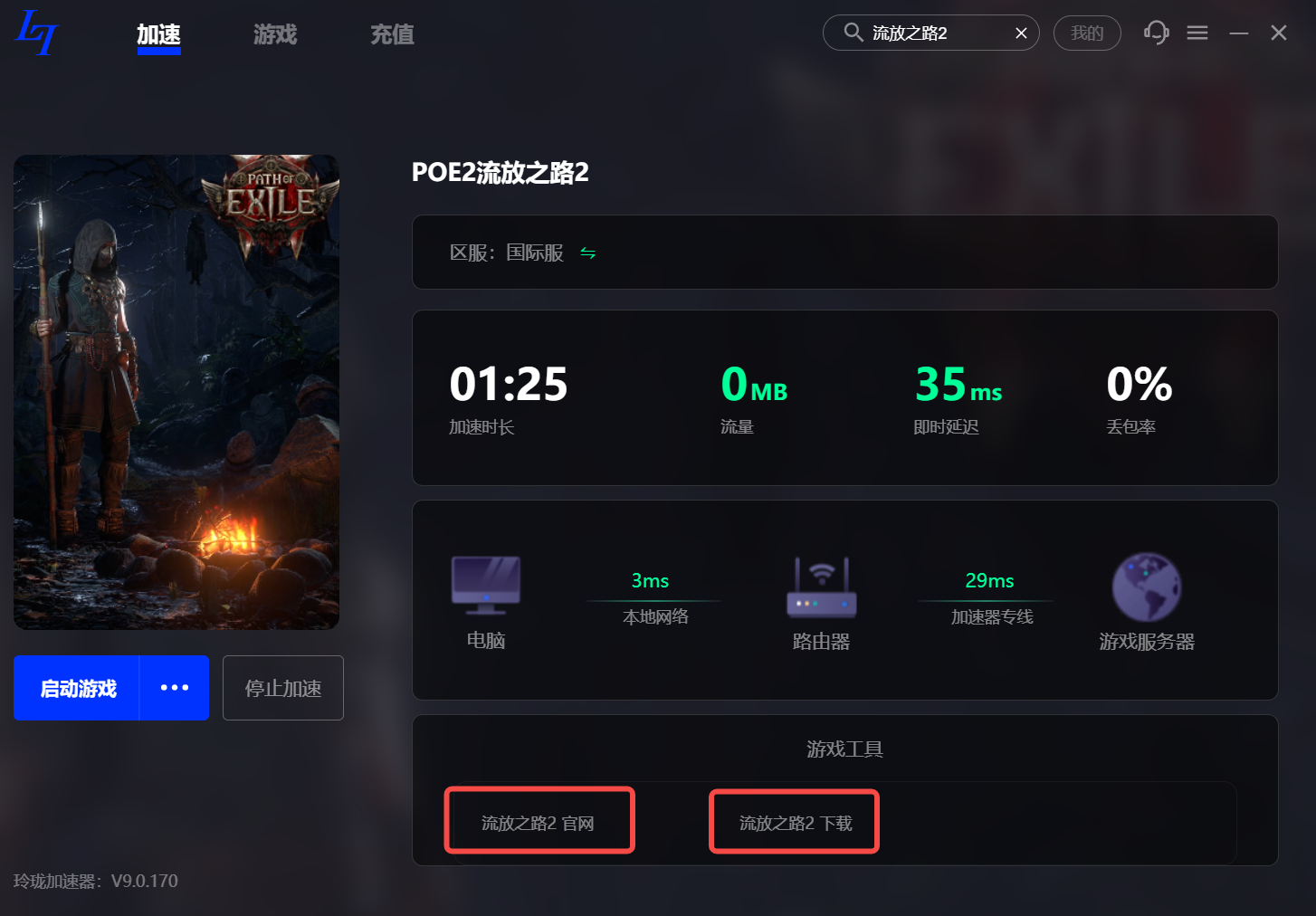Open more launch options (three dots)

pyautogui.click(x=174, y=688)
